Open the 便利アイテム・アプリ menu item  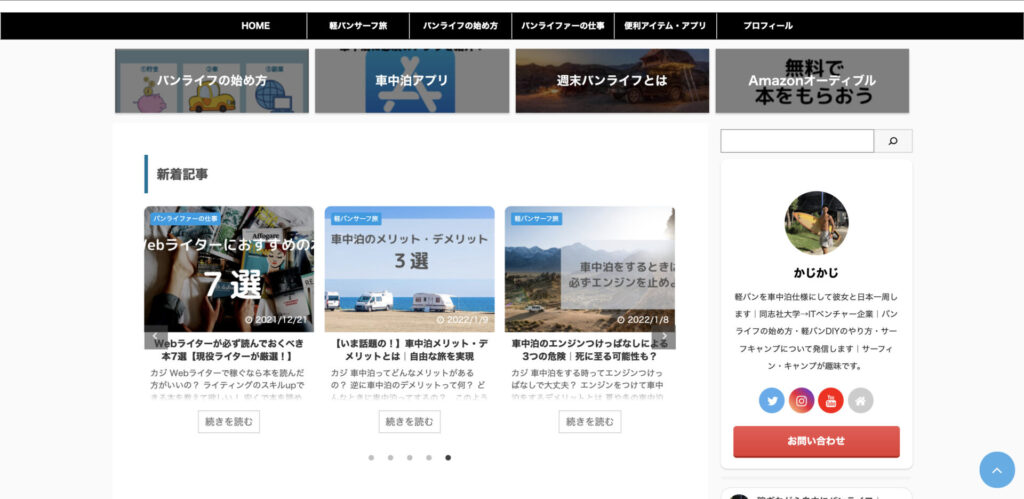[665, 26]
